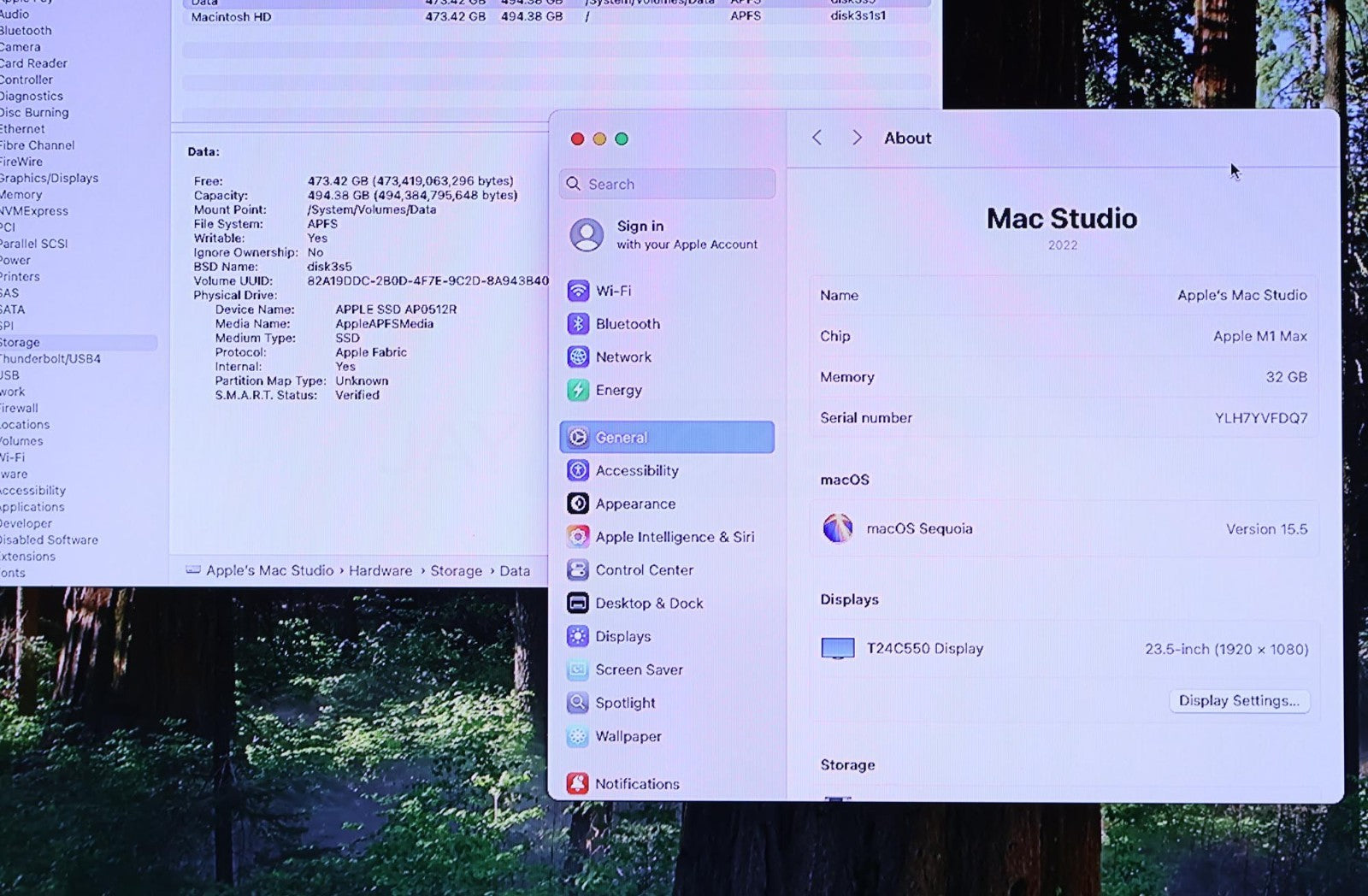1368x896 pixels.
Task: Select Extensions in System Information sidebar
Action: click(x=27, y=557)
